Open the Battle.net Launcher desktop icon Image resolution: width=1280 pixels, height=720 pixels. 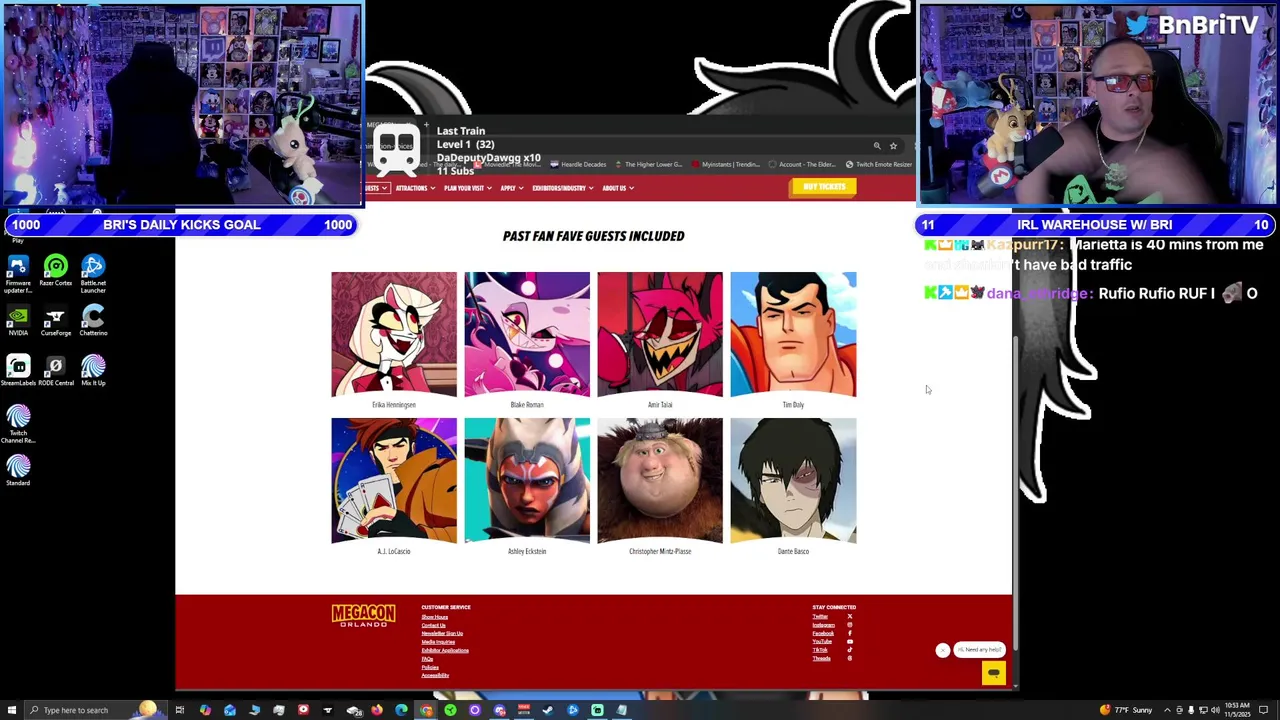pyautogui.click(x=93, y=272)
